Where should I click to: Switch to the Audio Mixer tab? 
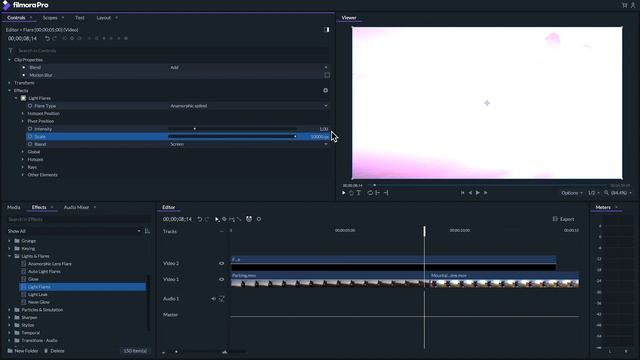point(76,207)
